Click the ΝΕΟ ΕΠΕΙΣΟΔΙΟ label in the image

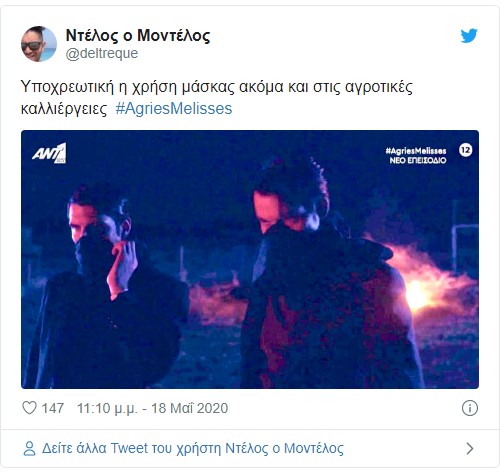[418, 160]
